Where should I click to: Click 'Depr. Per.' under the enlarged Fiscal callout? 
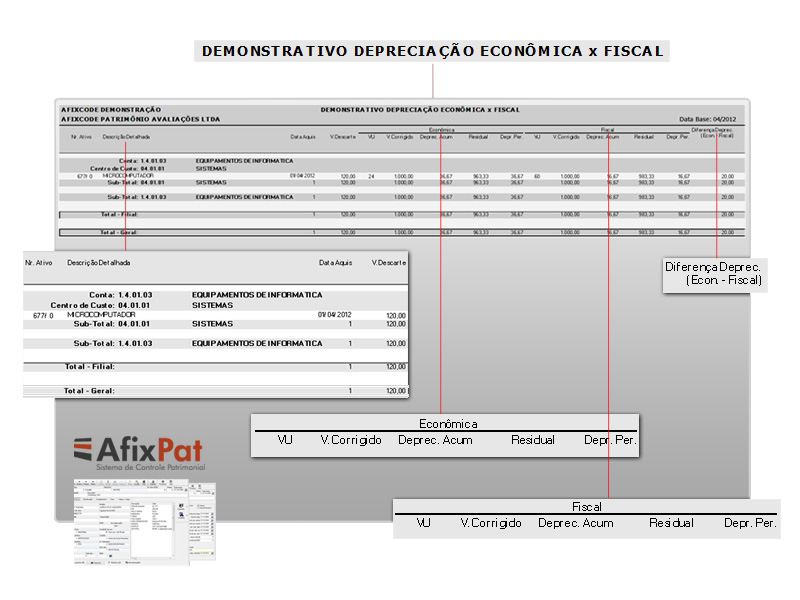[751, 523]
